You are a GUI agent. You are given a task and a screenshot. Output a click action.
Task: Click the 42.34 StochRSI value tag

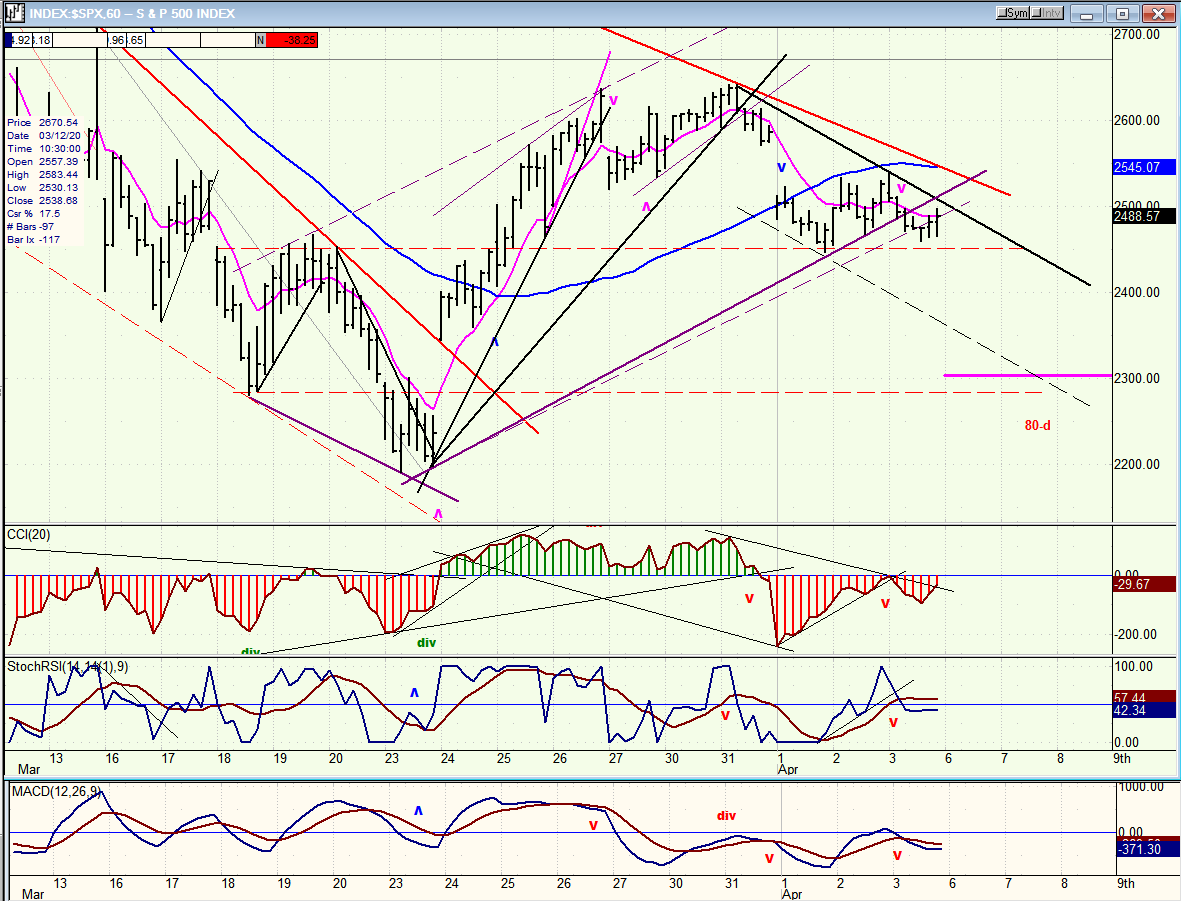1144,710
